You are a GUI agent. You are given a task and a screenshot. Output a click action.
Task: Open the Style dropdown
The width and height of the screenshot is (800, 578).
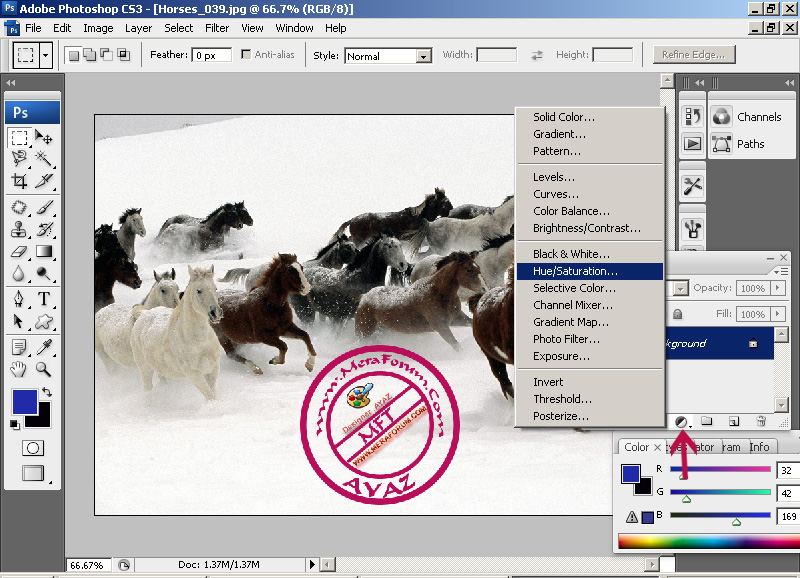tap(424, 56)
